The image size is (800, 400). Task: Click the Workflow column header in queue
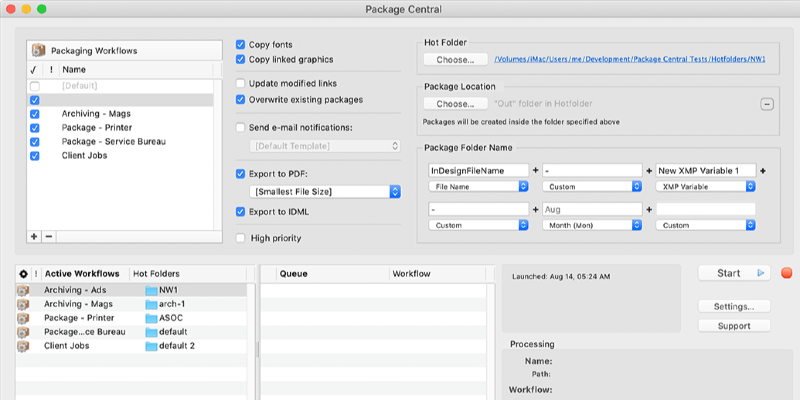(x=439, y=274)
